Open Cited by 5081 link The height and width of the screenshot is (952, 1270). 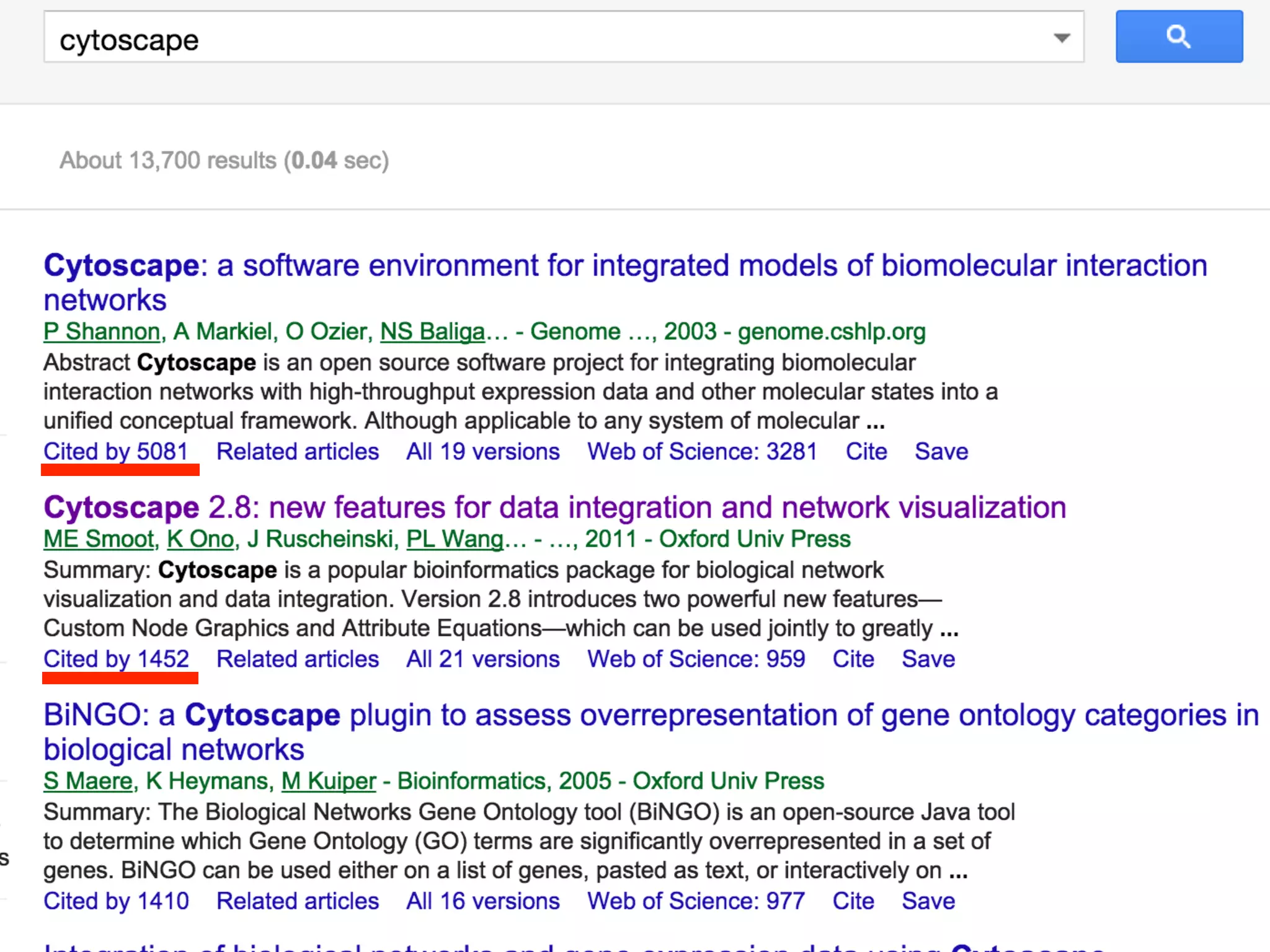point(116,452)
